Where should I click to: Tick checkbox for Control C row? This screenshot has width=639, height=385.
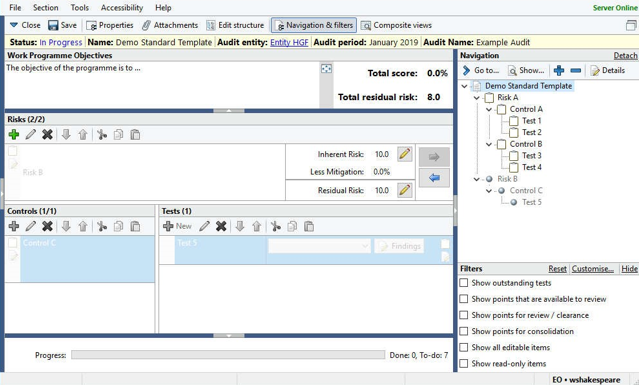13,243
